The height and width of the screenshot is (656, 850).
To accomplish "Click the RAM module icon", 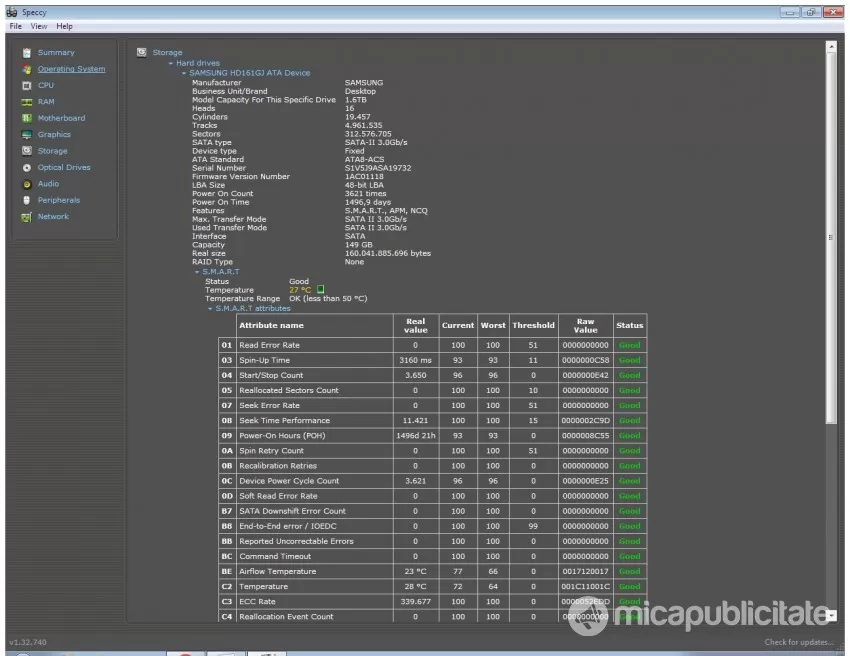I will pos(27,102).
